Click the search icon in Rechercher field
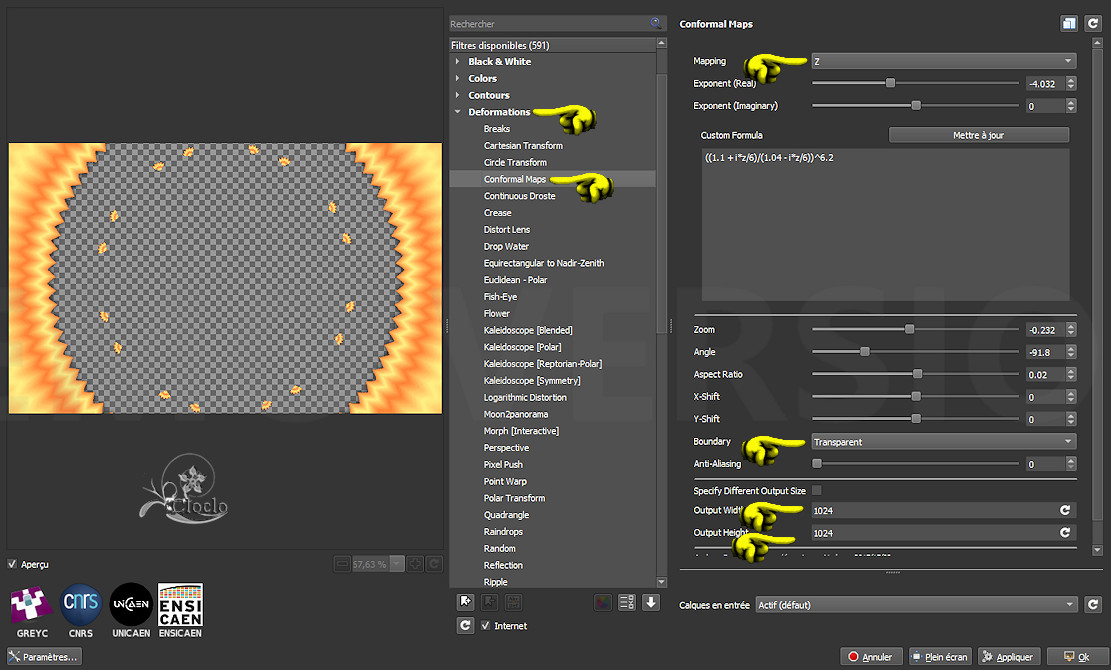This screenshot has height=670, width=1111. [x=656, y=23]
